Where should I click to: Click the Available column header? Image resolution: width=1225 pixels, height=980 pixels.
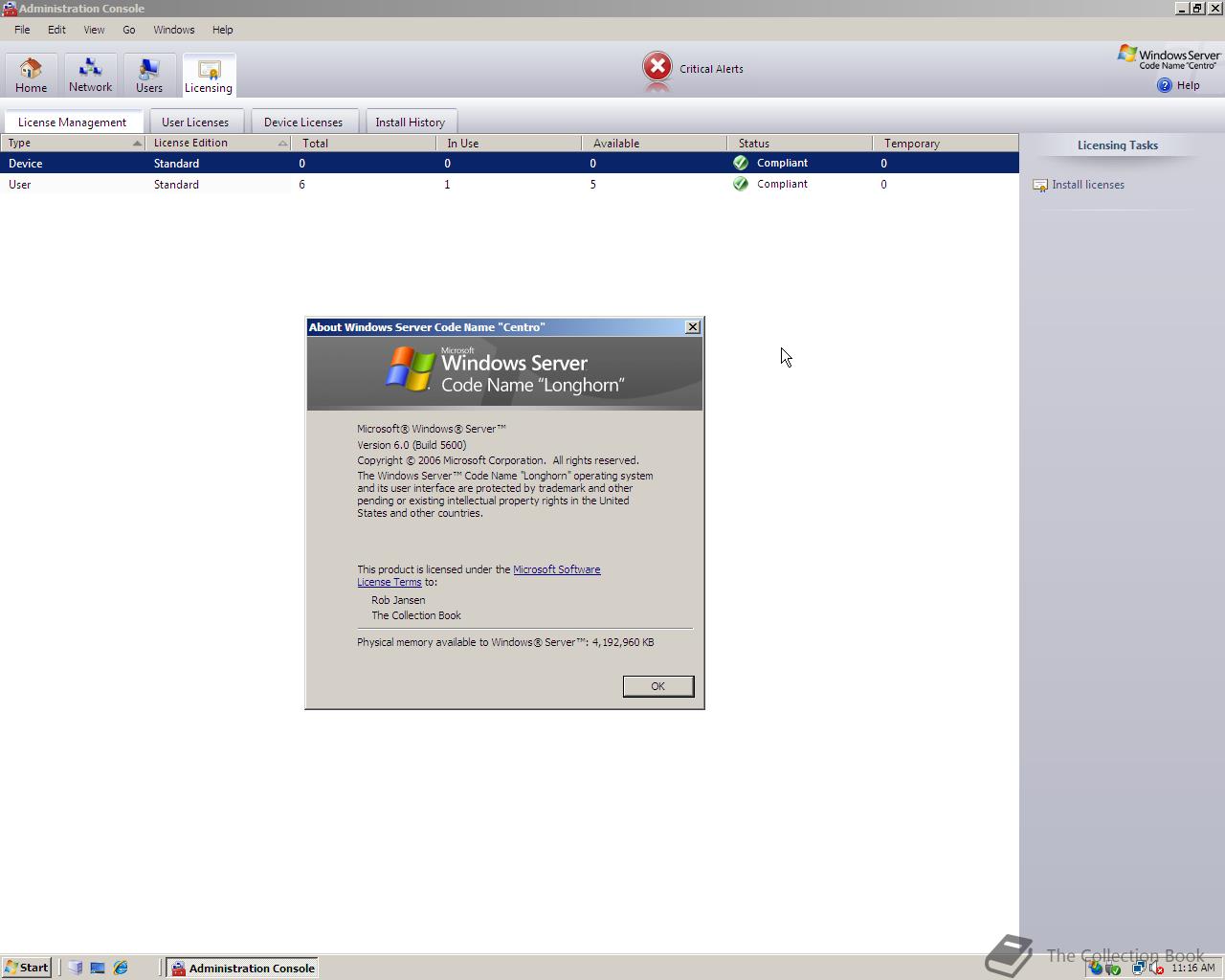(655, 143)
